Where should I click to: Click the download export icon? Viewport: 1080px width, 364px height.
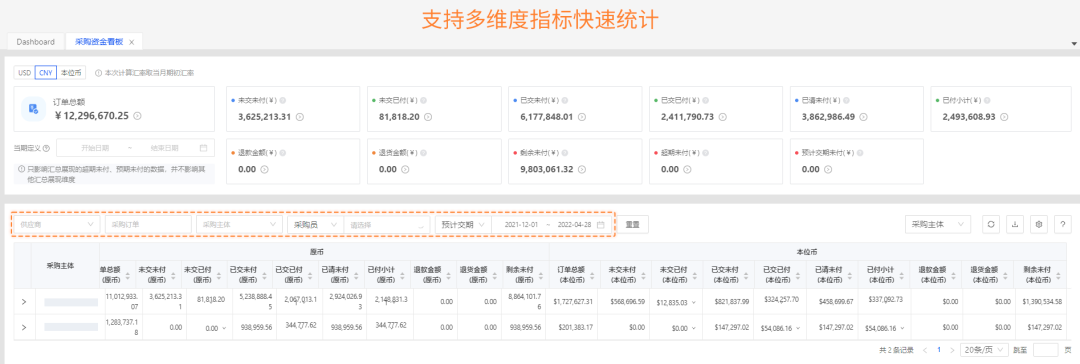1015,224
